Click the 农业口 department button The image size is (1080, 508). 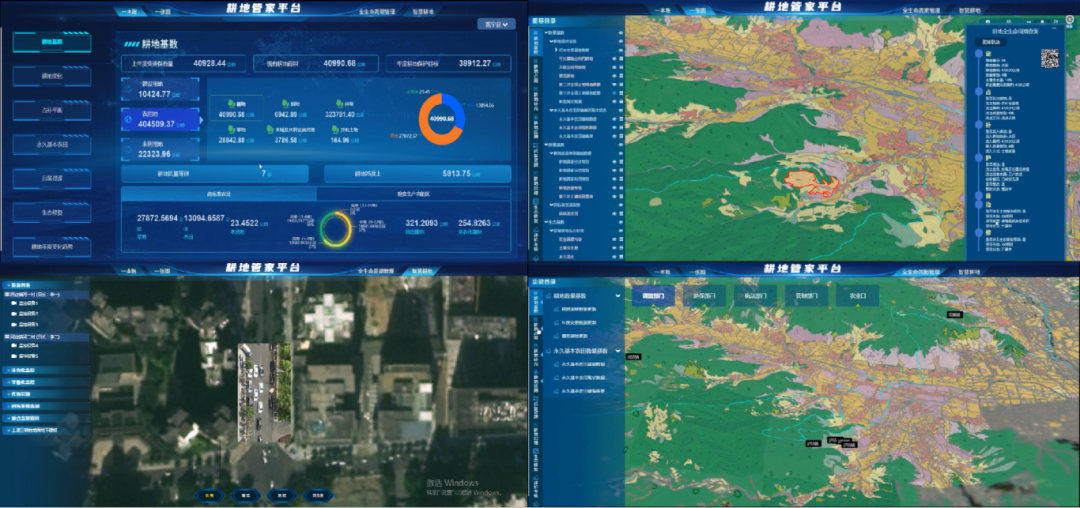coord(857,295)
